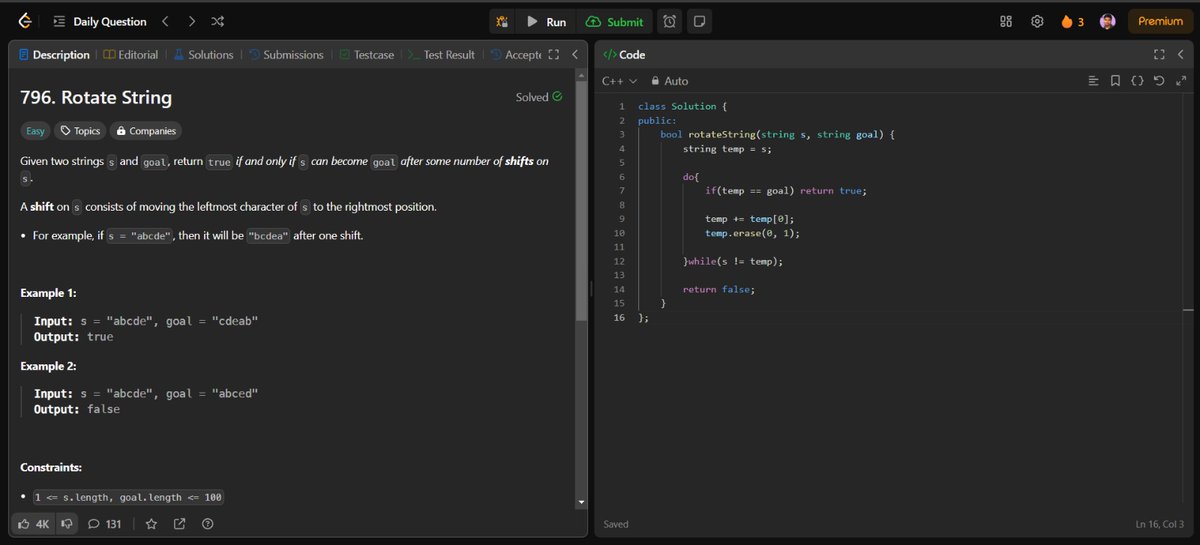Image resolution: width=1200 pixels, height=545 pixels.
Task: Add problem to favorites star
Action: (x=152, y=523)
